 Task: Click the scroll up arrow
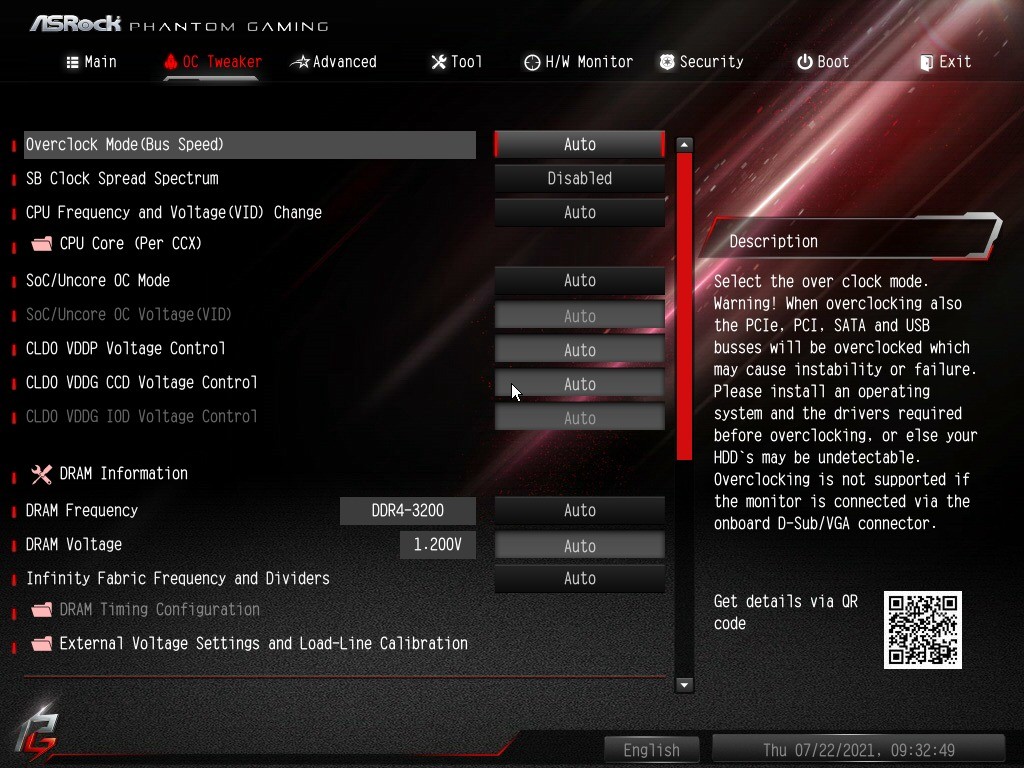[x=684, y=144]
